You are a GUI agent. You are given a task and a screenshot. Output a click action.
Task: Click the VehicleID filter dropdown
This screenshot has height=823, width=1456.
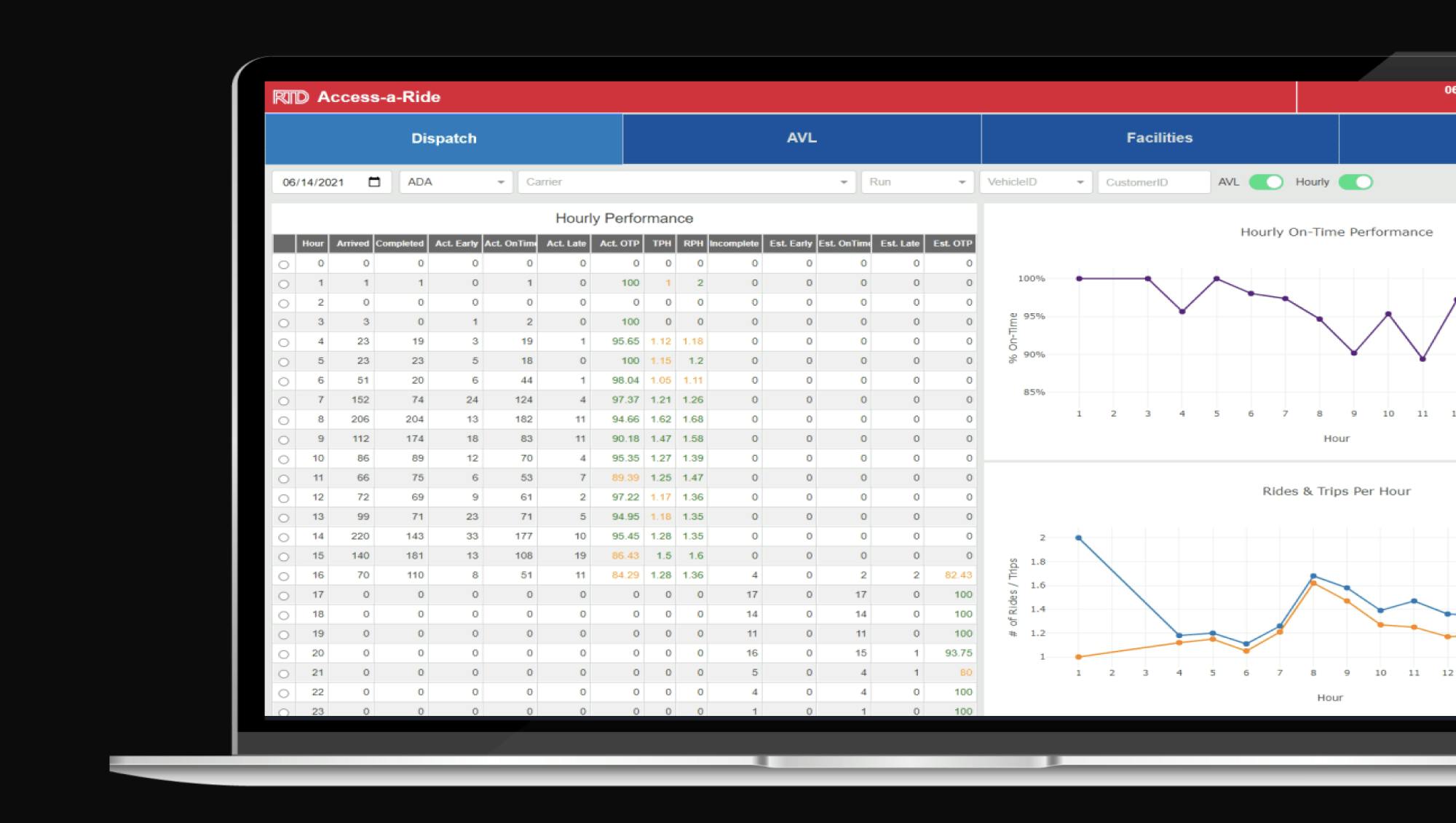click(1031, 182)
